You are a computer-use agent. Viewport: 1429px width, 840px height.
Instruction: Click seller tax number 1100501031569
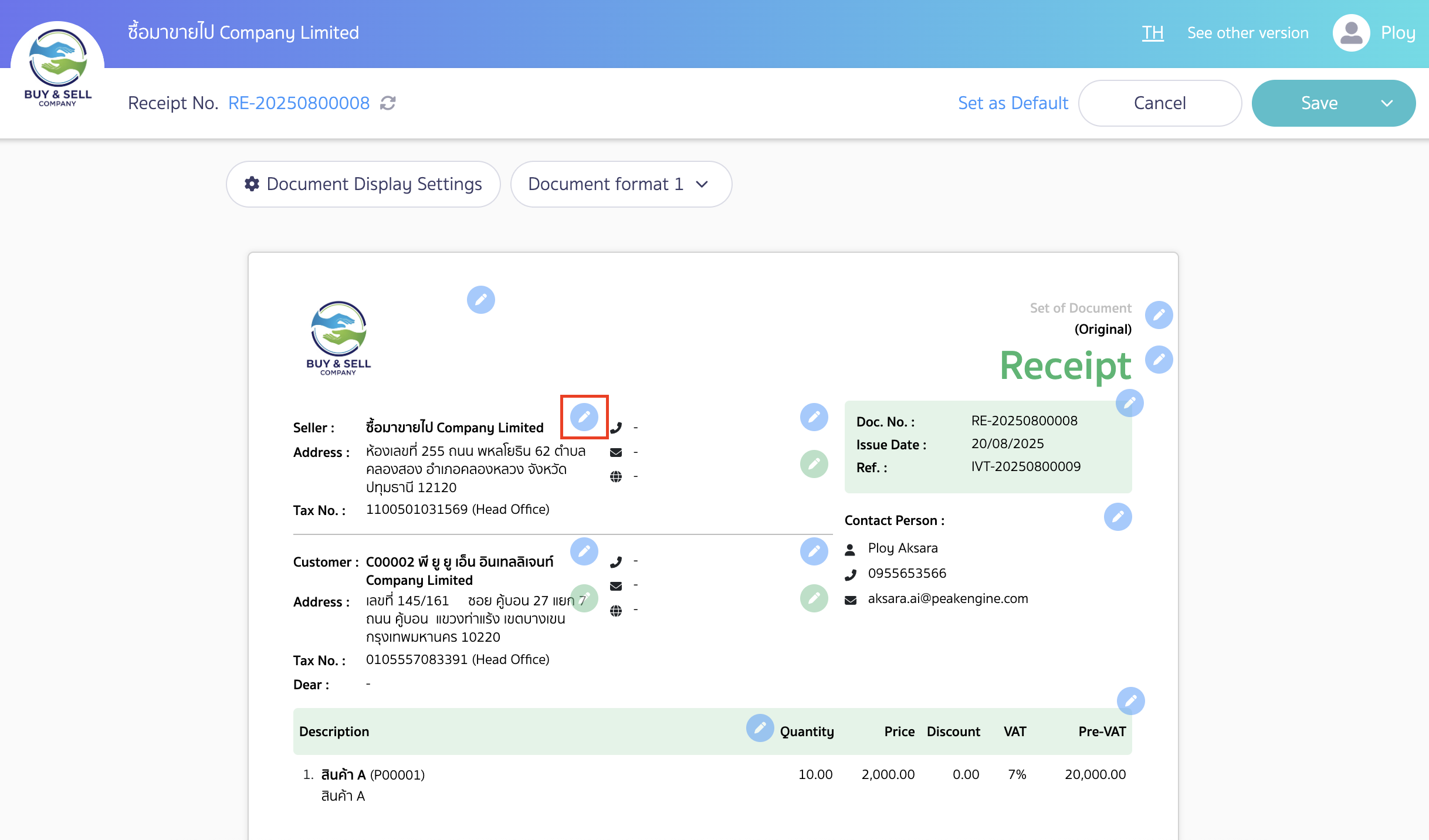416,509
